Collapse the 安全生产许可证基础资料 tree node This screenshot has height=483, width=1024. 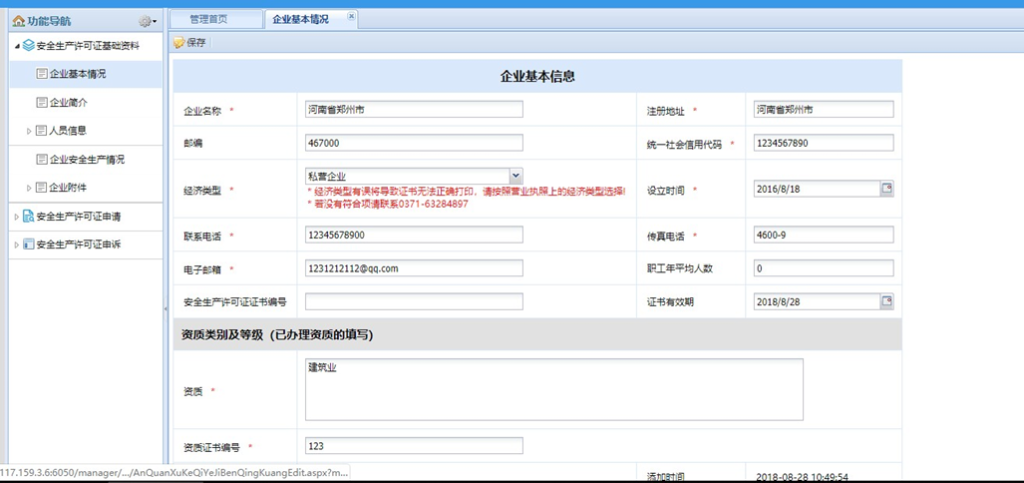[x=17, y=46]
